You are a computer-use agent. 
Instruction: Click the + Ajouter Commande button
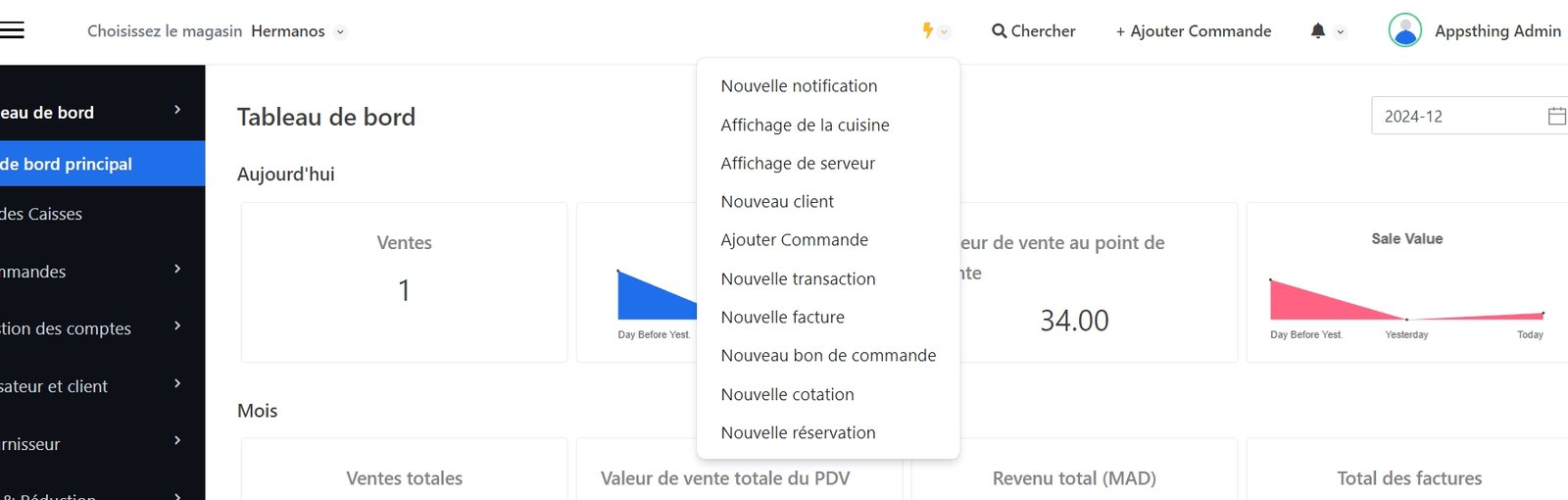pyautogui.click(x=1193, y=31)
